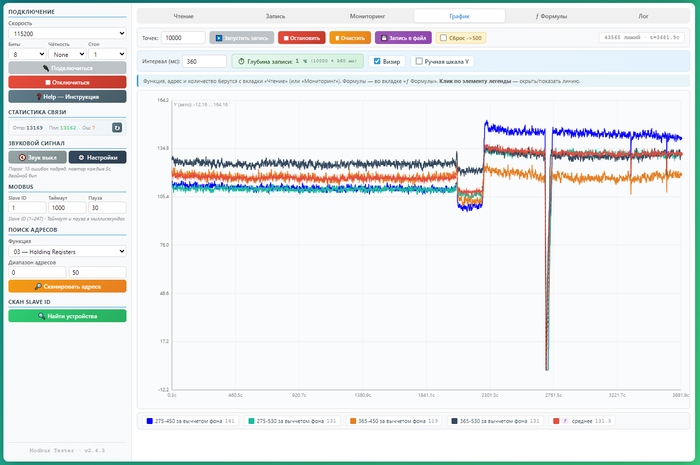Open sound Настройки button
This screenshot has width=700, height=465.
click(x=97, y=158)
